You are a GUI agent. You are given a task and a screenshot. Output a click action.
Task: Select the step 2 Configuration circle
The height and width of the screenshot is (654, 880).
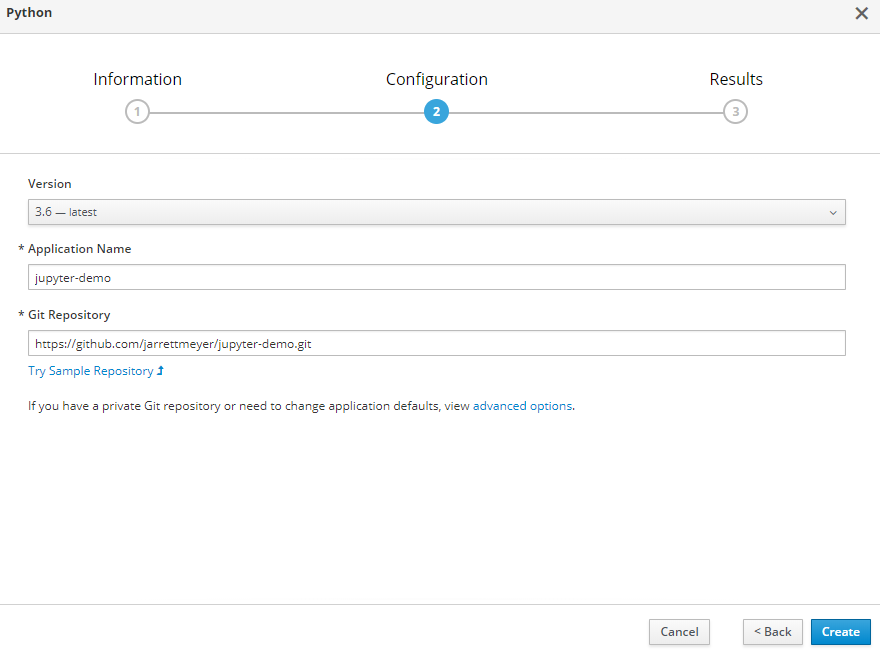pos(436,112)
